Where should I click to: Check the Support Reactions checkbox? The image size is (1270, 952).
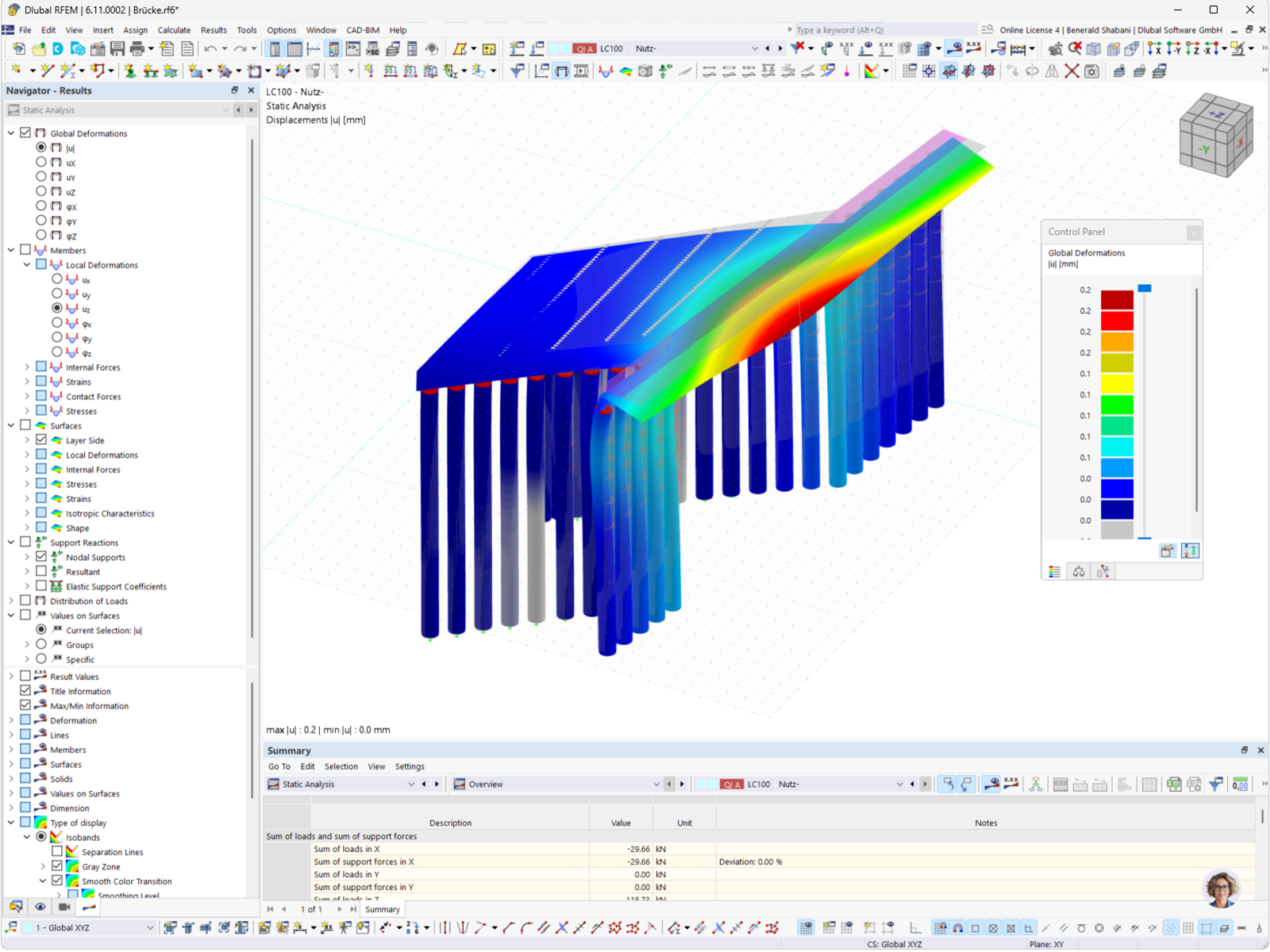pos(25,543)
